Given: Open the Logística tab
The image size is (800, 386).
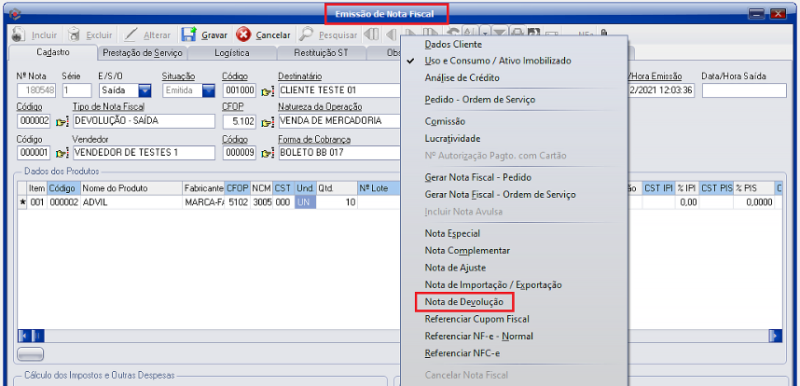Looking at the screenshot, I should coord(232,53).
